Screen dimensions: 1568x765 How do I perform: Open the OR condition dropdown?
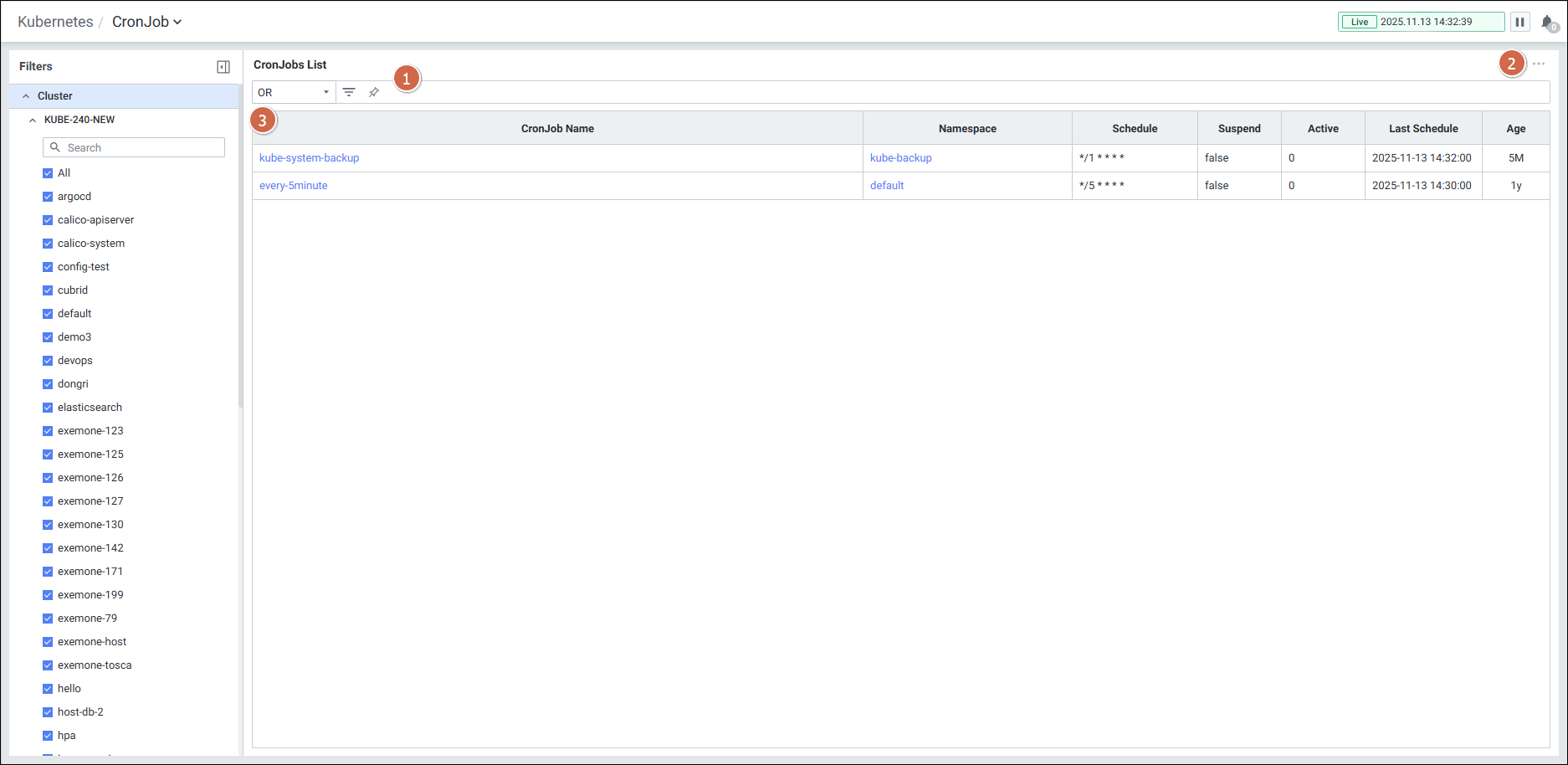[293, 92]
